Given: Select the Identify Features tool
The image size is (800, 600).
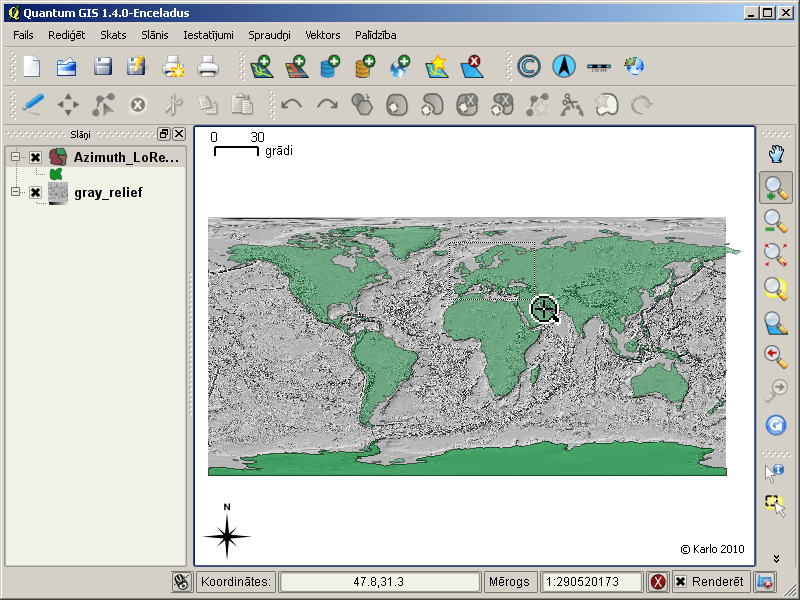Looking at the screenshot, I should [x=774, y=473].
